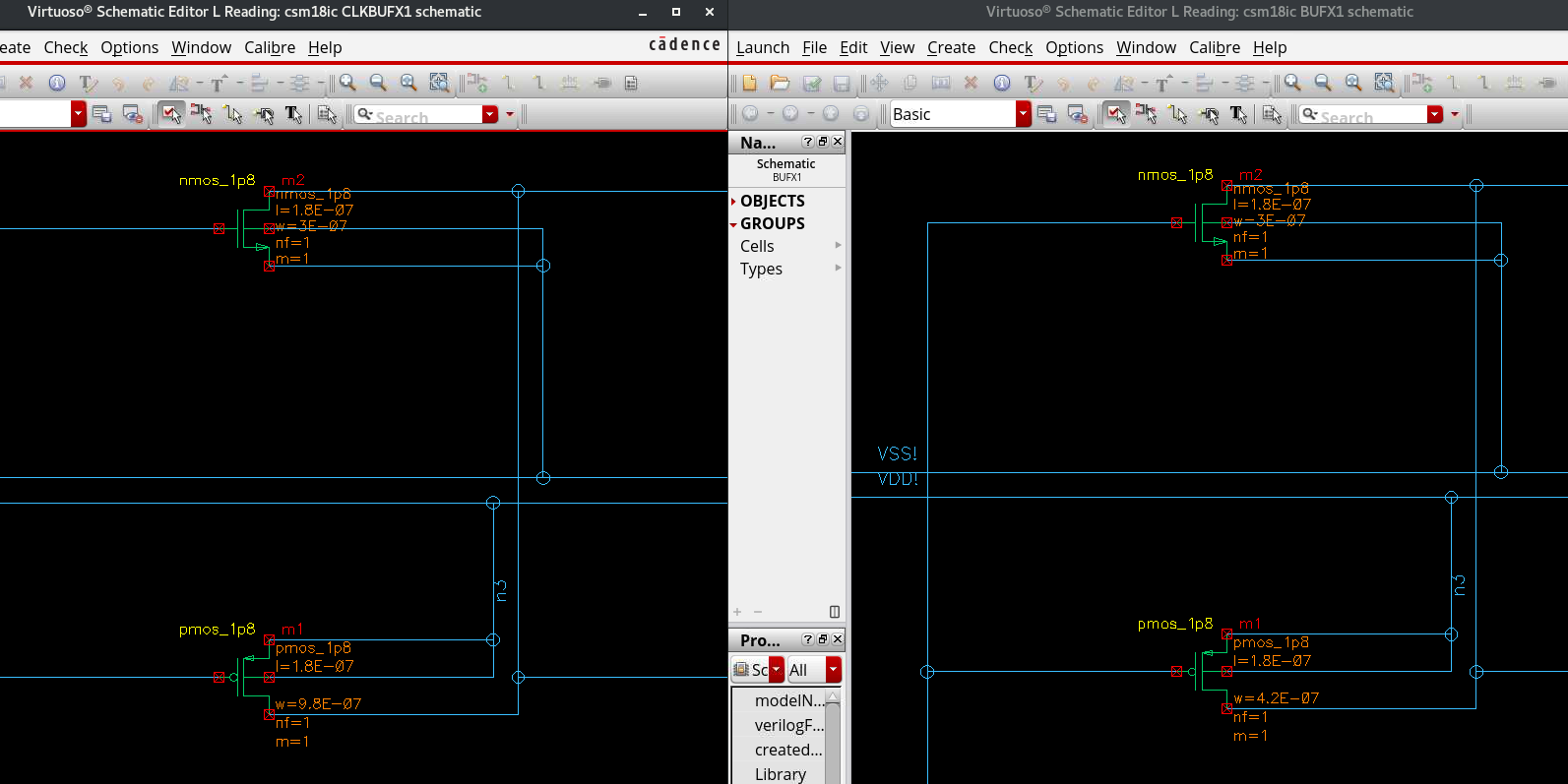Screen dimensions: 1568x784
Task: Click Create Instance icon in BUFX1 toolbar
Action: [1422, 83]
